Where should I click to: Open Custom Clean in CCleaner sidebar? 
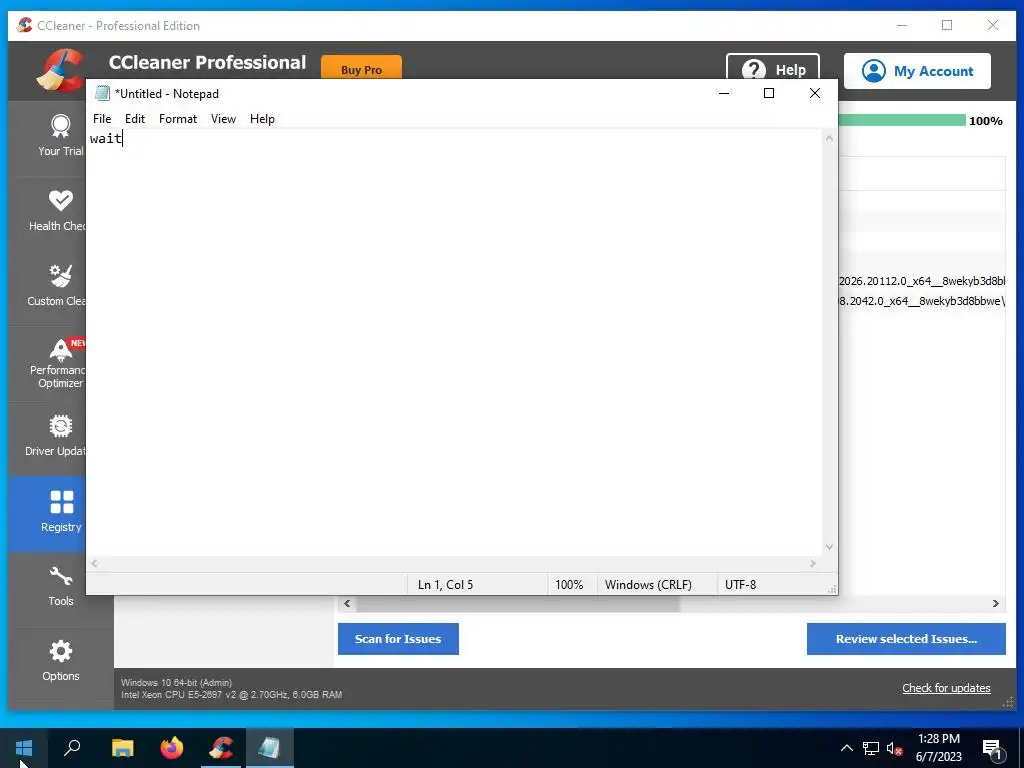point(47,288)
